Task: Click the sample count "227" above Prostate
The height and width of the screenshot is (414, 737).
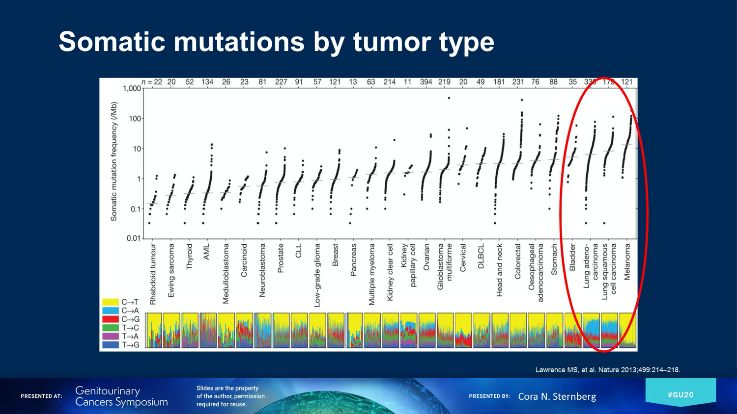Action: pos(281,82)
